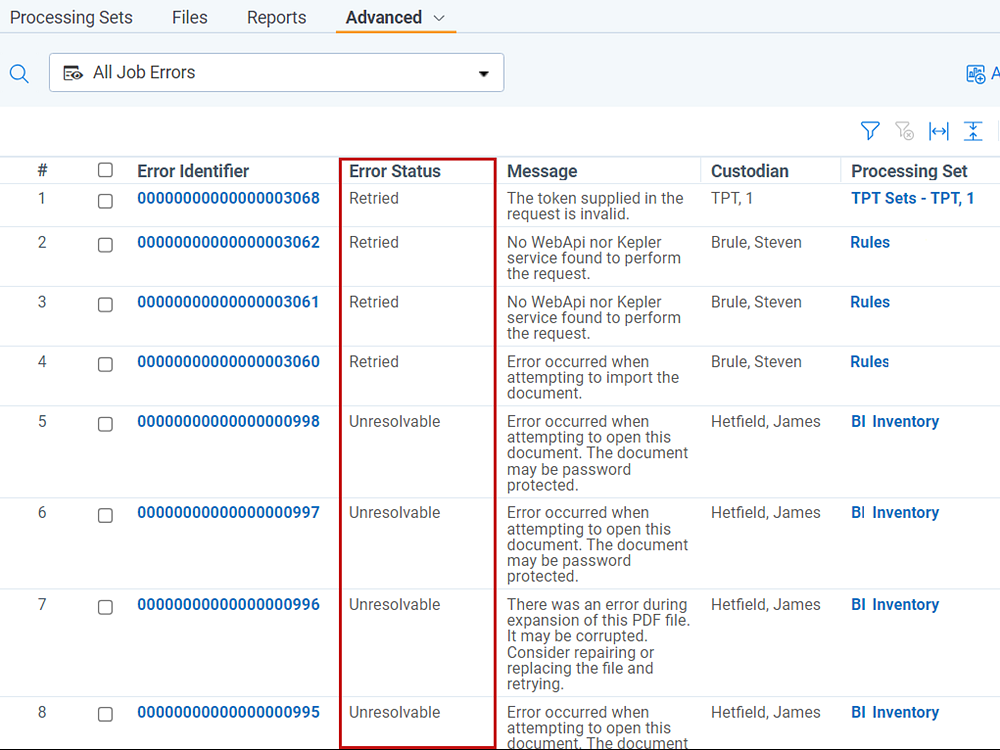The image size is (1000, 750).
Task: Collapse row height icon
Action: pyautogui.click(x=973, y=131)
